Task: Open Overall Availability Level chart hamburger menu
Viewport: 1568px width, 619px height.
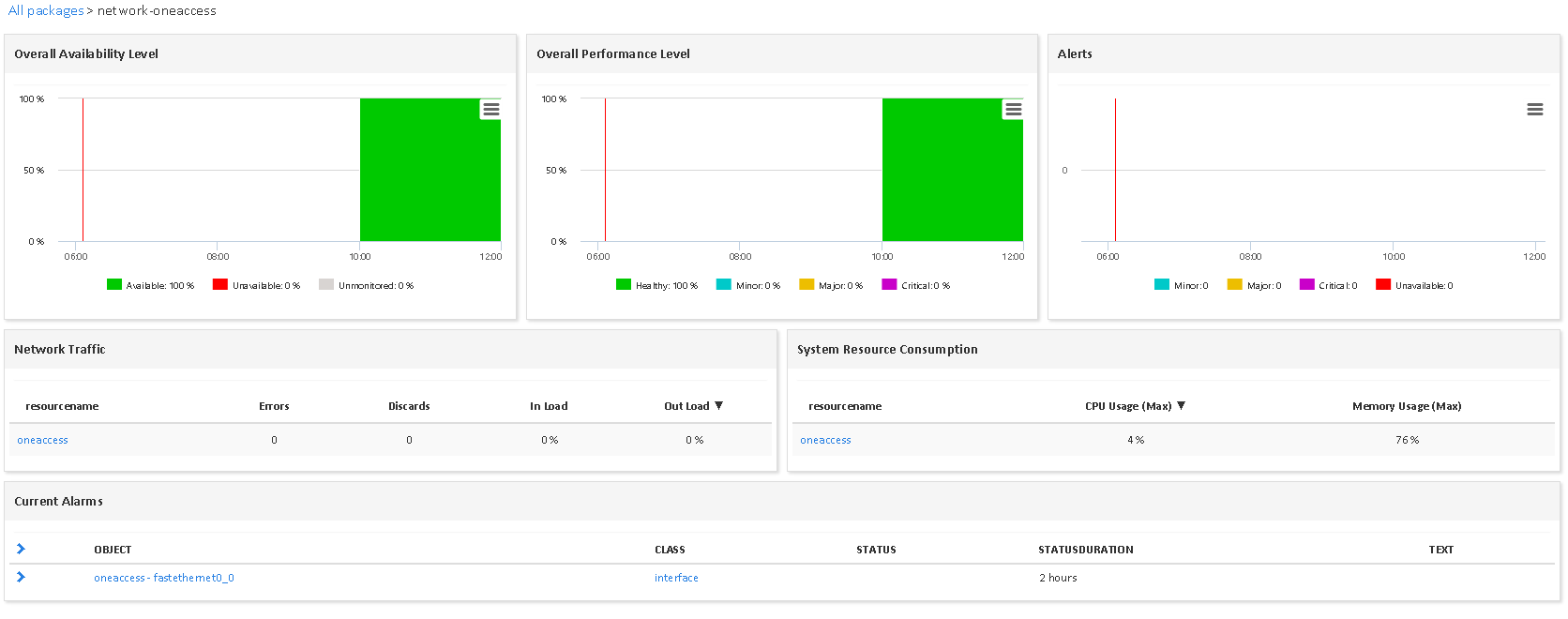Action: tap(490, 110)
